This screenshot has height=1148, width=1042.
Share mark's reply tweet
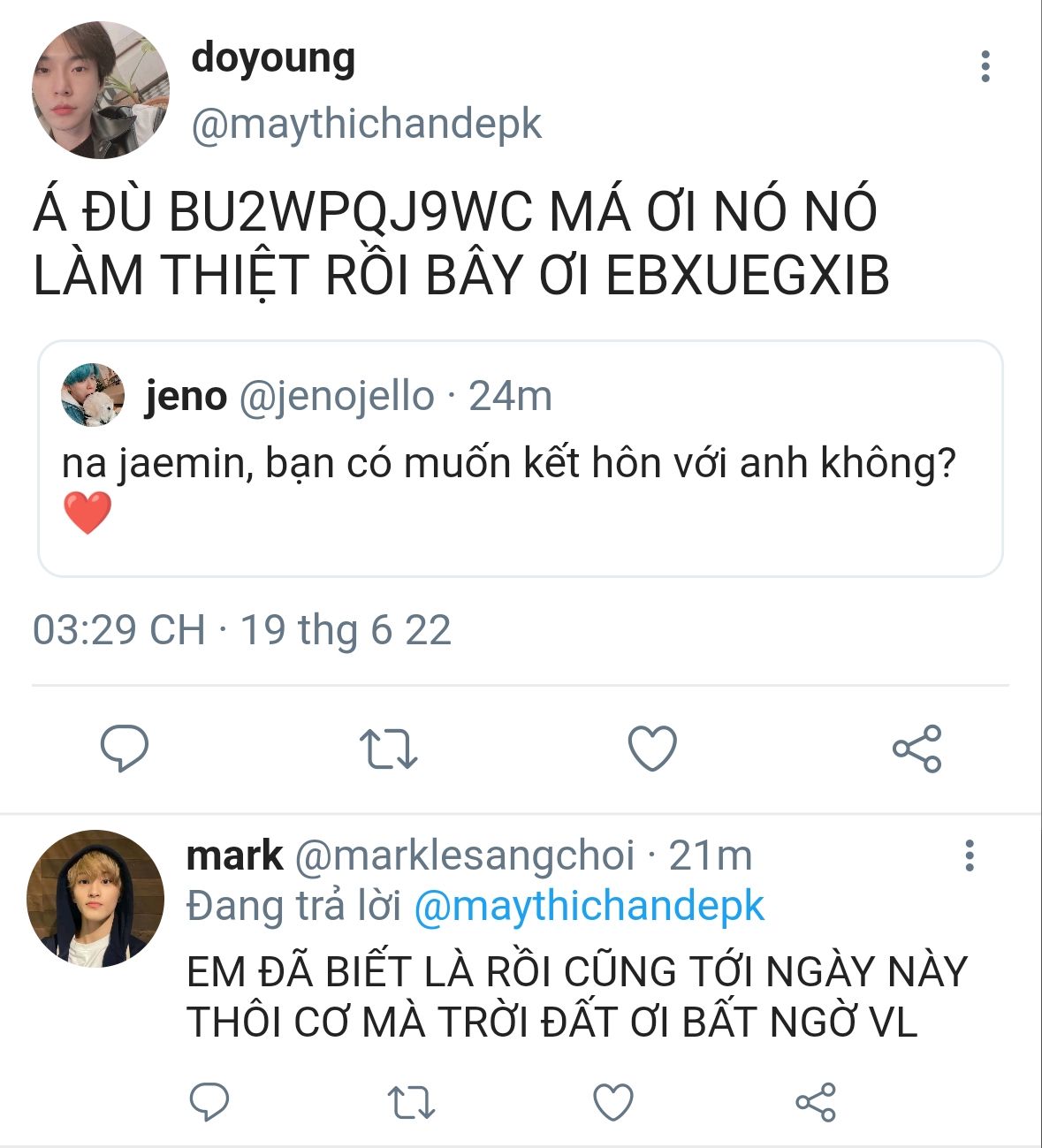tap(815, 1102)
